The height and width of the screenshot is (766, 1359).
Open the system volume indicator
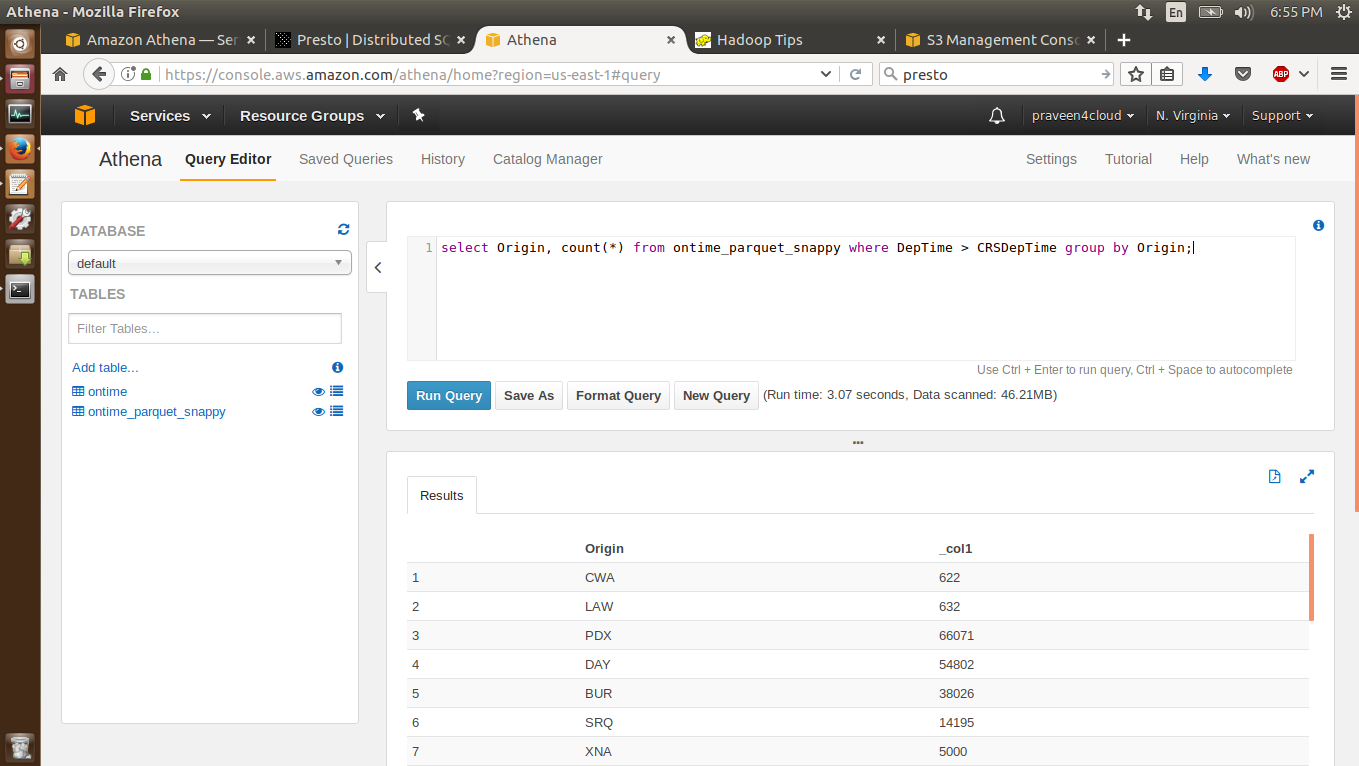[x=1244, y=12]
